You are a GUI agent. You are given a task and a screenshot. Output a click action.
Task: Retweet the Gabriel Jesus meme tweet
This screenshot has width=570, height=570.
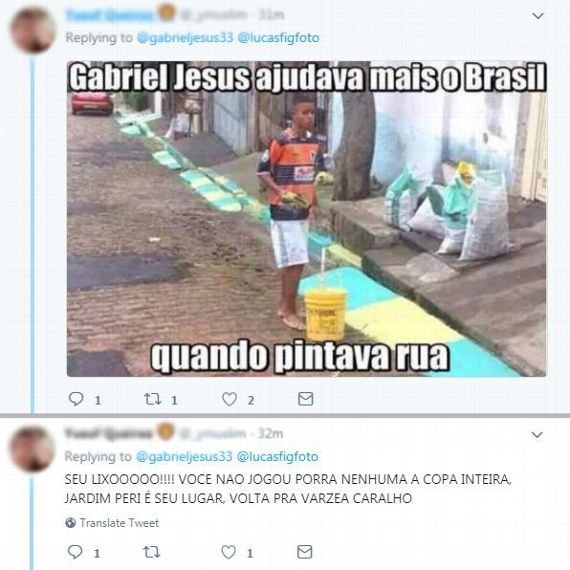point(153,399)
